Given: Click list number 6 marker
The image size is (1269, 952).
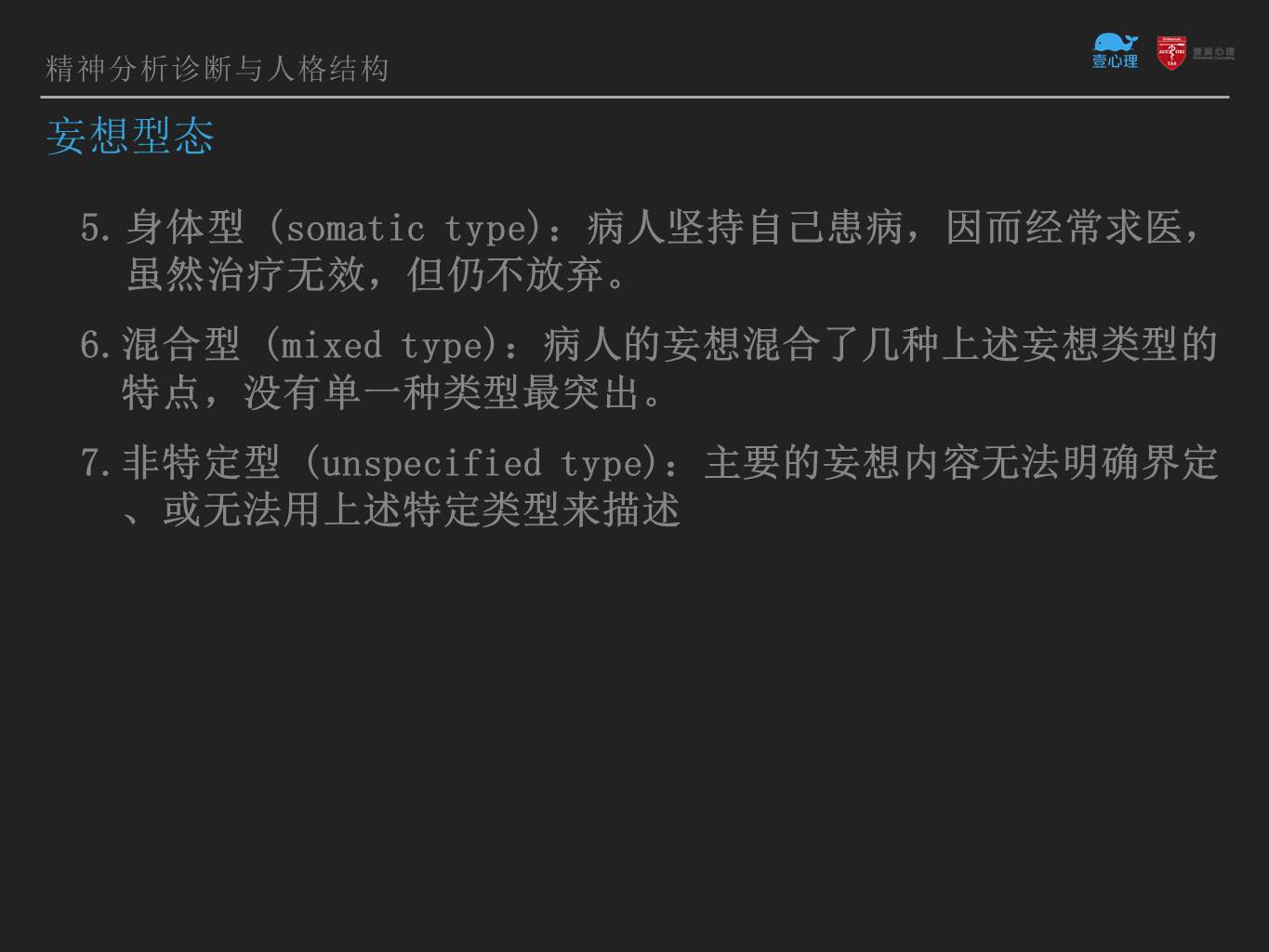Looking at the screenshot, I should 97,345.
